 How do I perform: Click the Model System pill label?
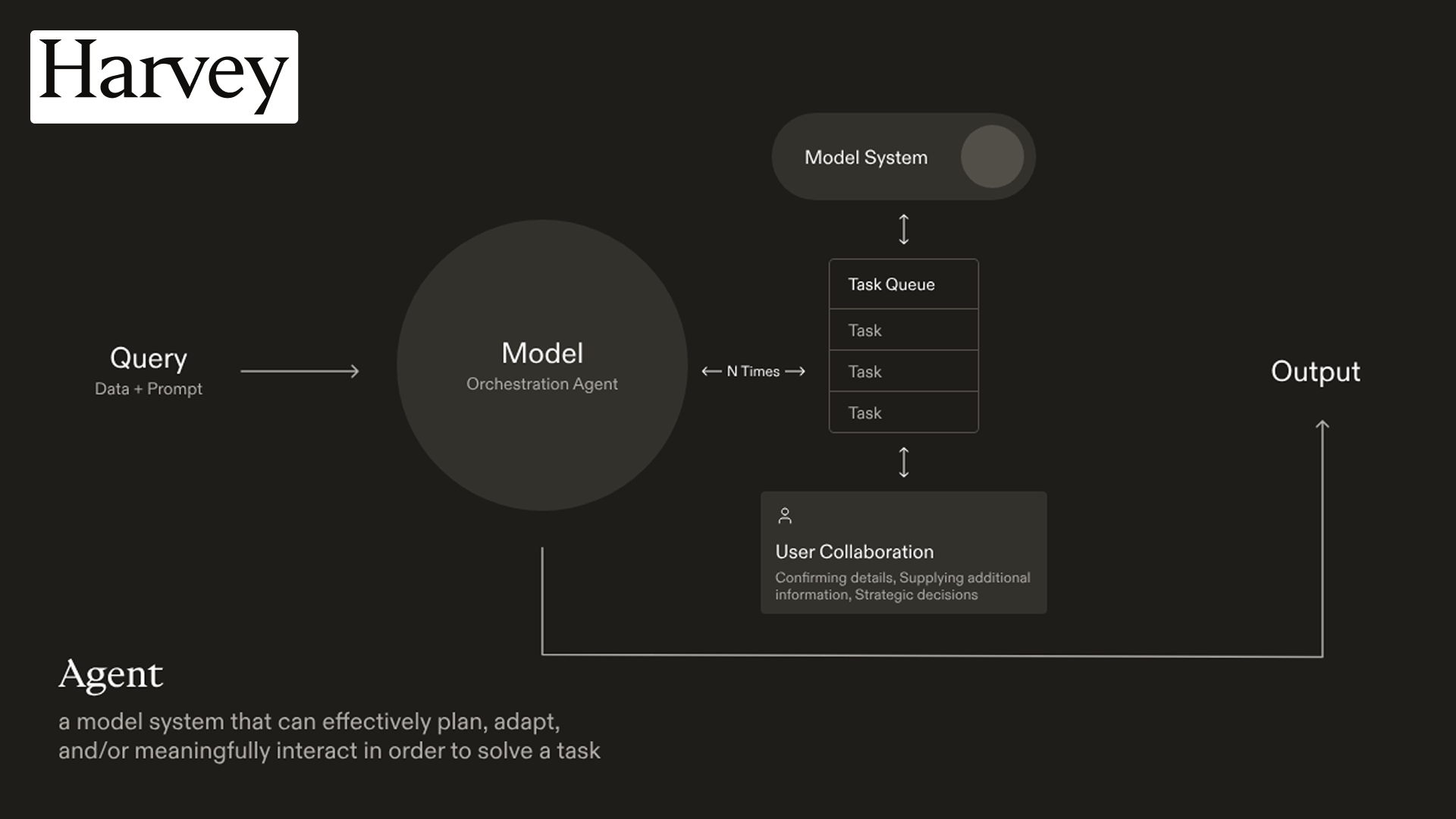[x=865, y=157]
